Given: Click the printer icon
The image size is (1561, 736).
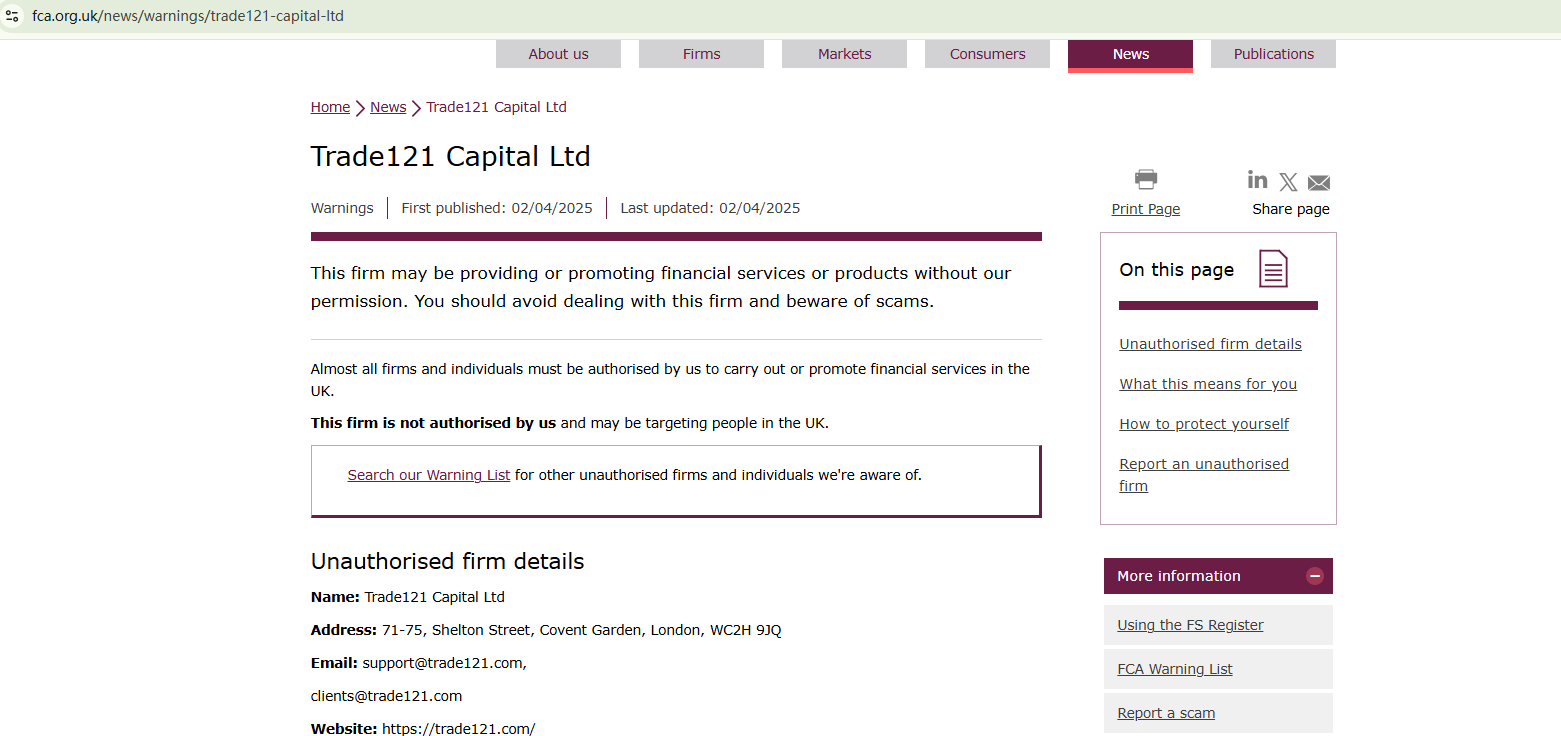Looking at the screenshot, I should (x=1146, y=180).
